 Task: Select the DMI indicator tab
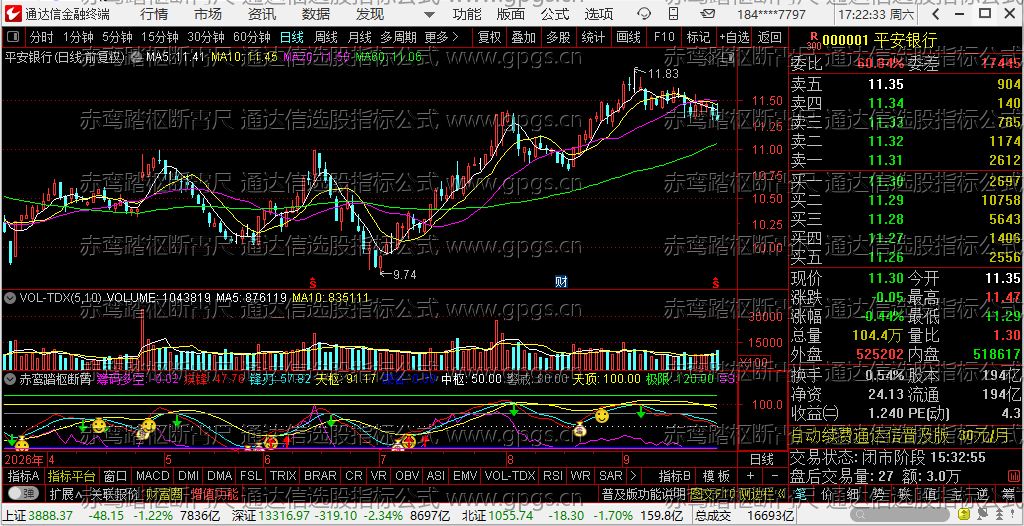189,476
